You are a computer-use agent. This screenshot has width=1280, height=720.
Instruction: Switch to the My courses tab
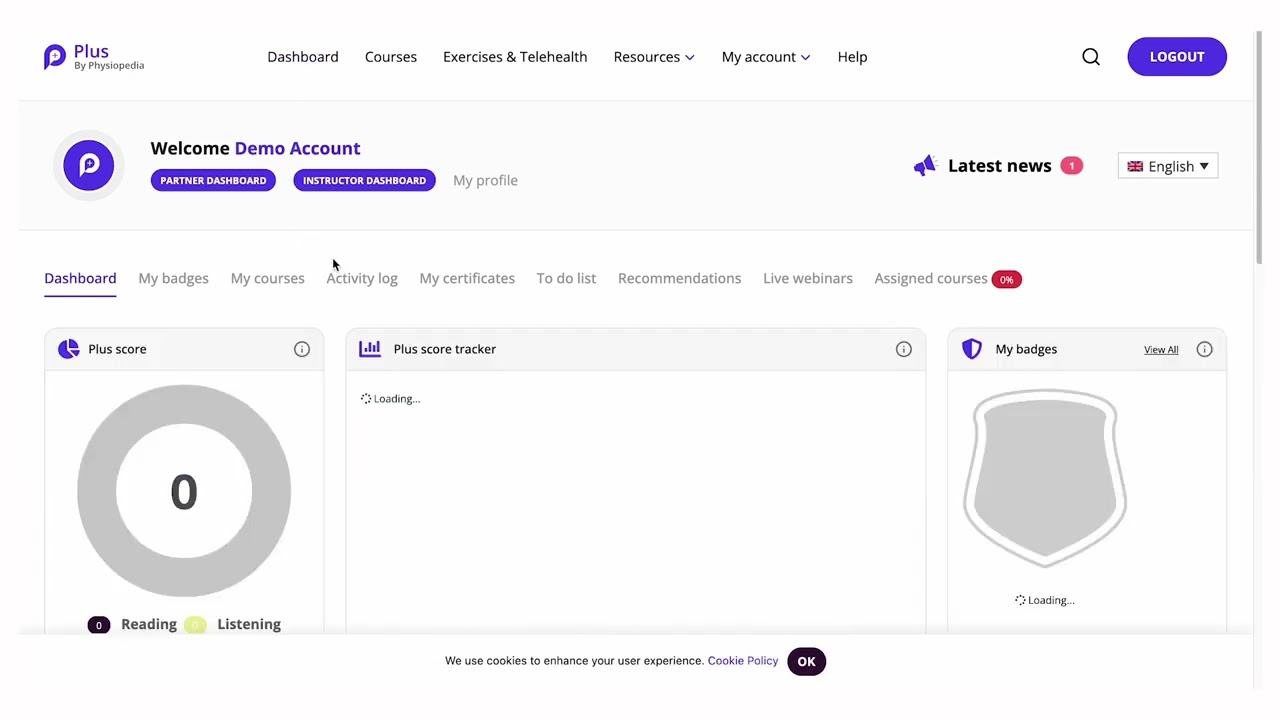click(267, 278)
